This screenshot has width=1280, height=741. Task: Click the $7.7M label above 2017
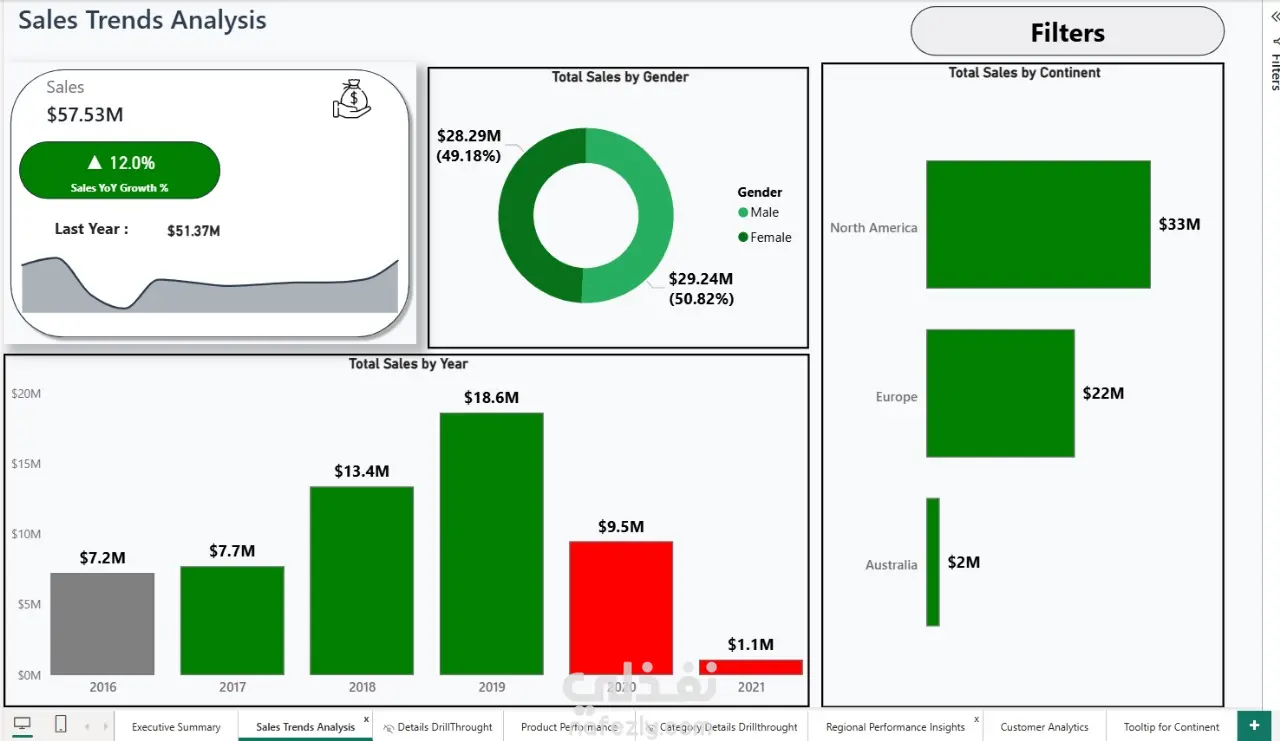(x=232, y=551)
